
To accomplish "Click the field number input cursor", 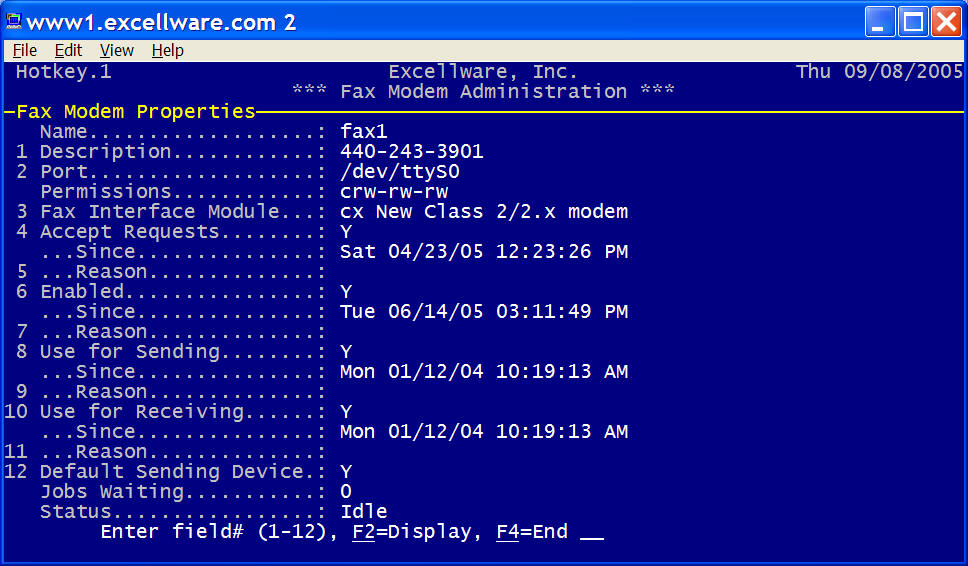I will tap(592, 535).
